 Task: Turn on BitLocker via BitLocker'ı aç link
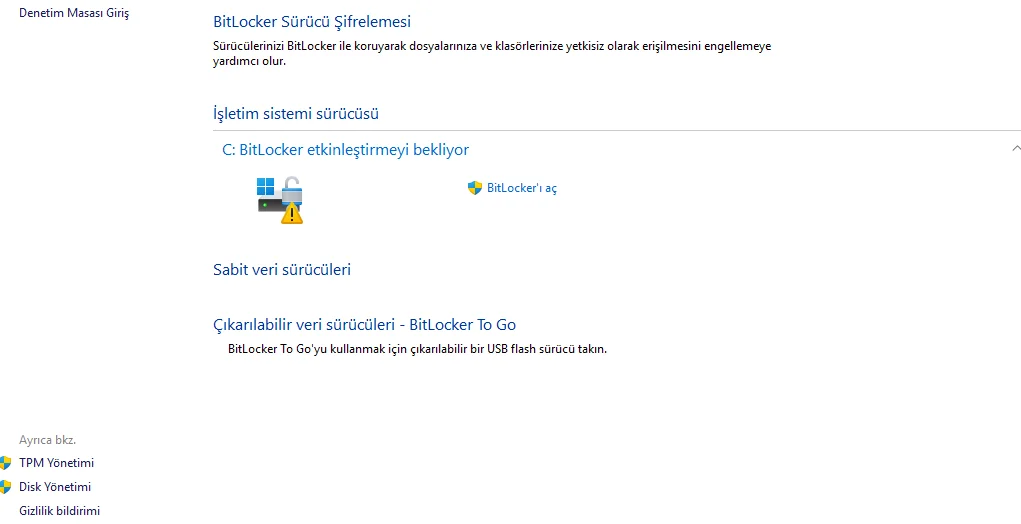[521, 188]
